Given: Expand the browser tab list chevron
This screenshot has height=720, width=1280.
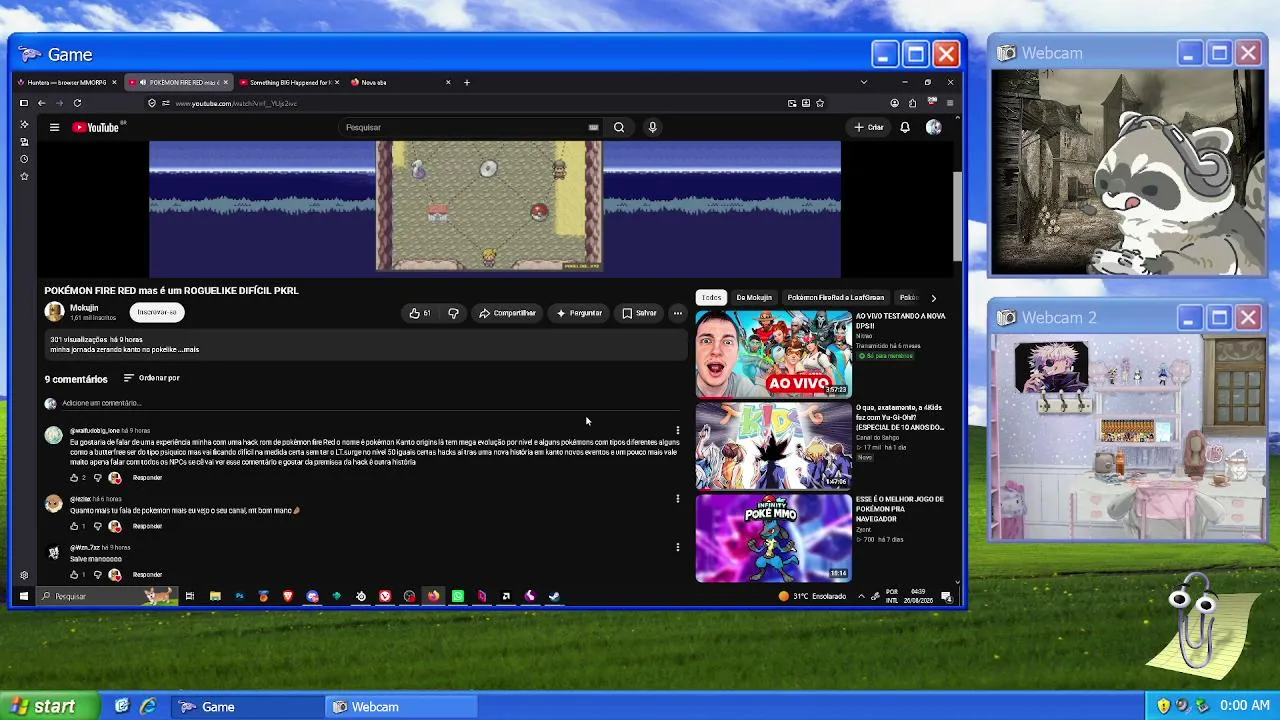Looking at the screenshot, I should pyautogui.click(x=864, y=82).
